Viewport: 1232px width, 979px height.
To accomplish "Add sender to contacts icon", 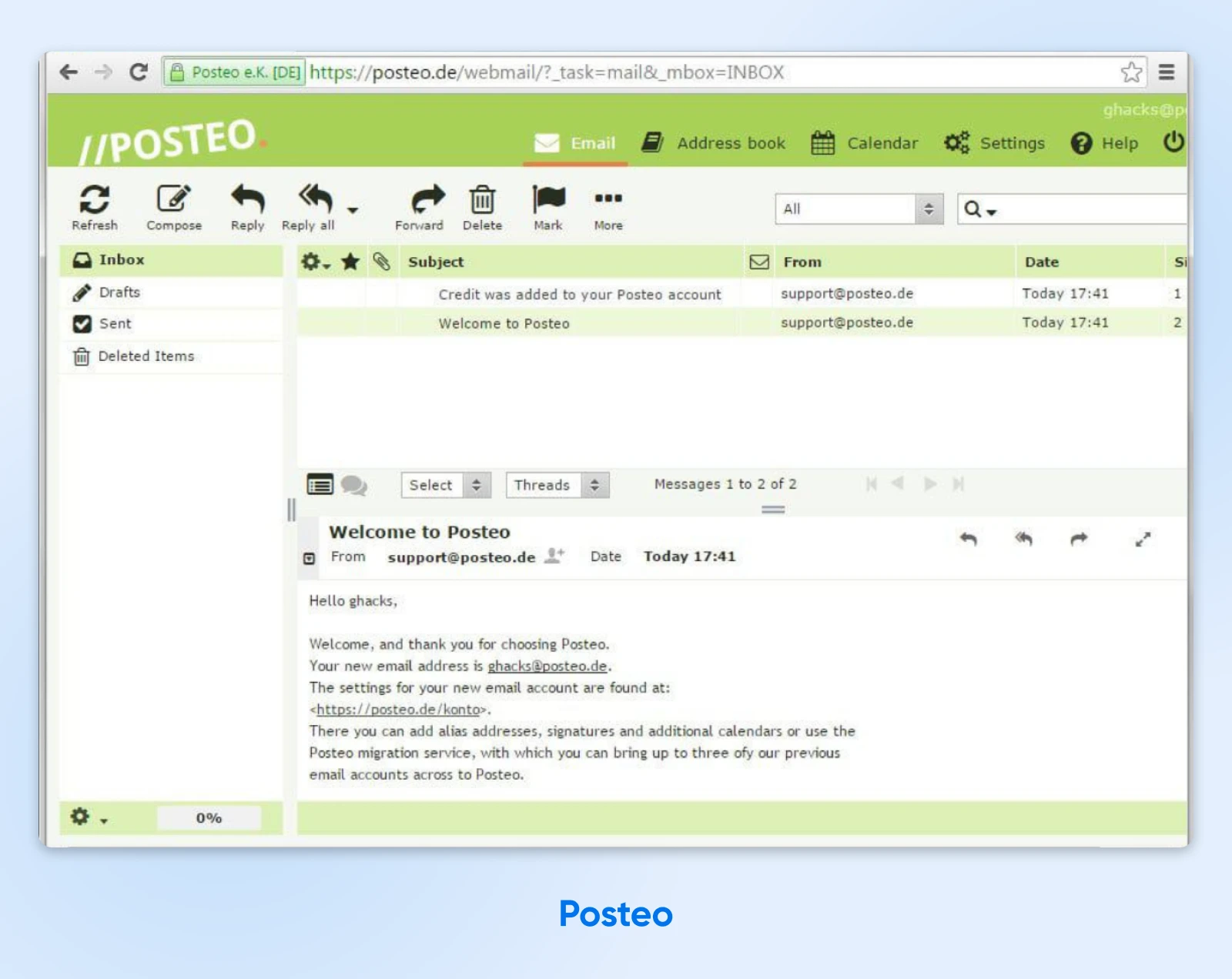I will pyautogui.click(x=554, y=556).
